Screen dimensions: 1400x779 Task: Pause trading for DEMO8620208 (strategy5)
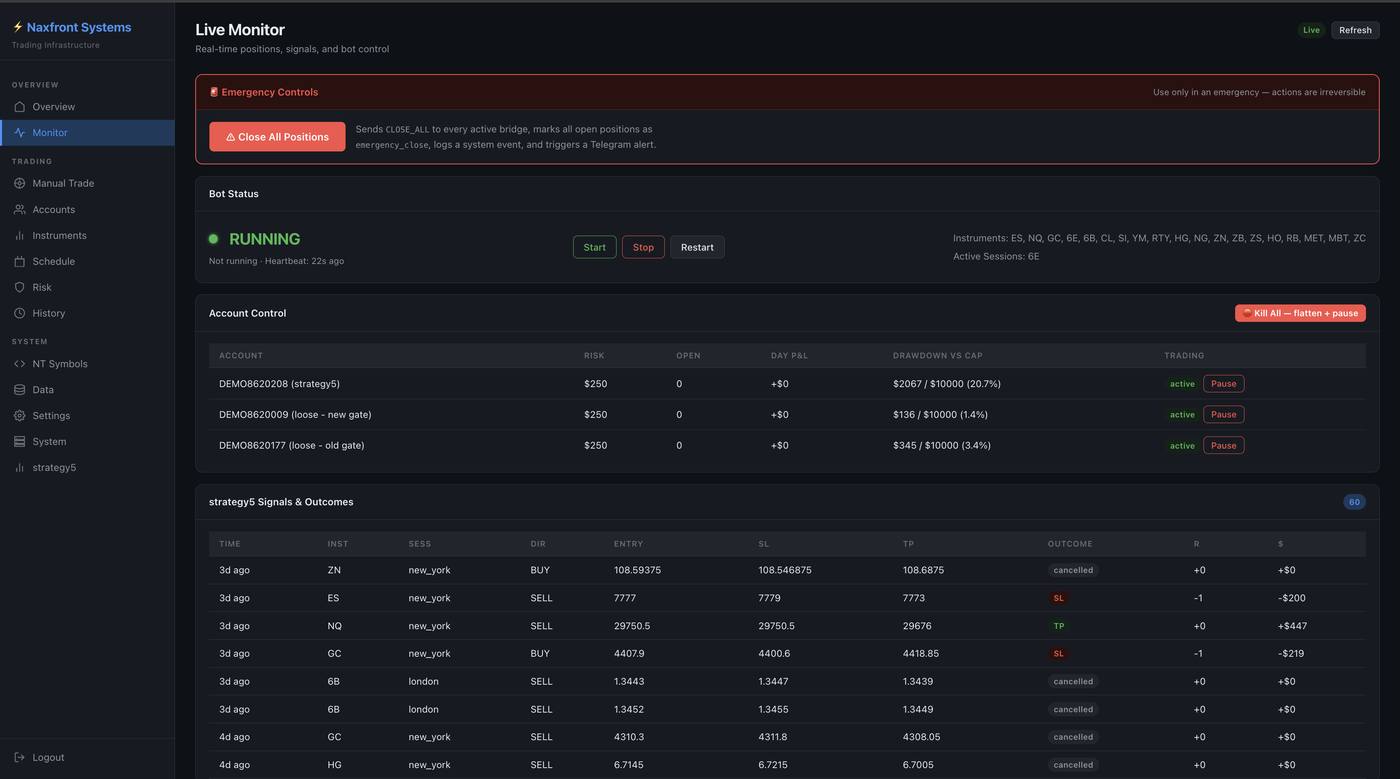[1223, 384]
